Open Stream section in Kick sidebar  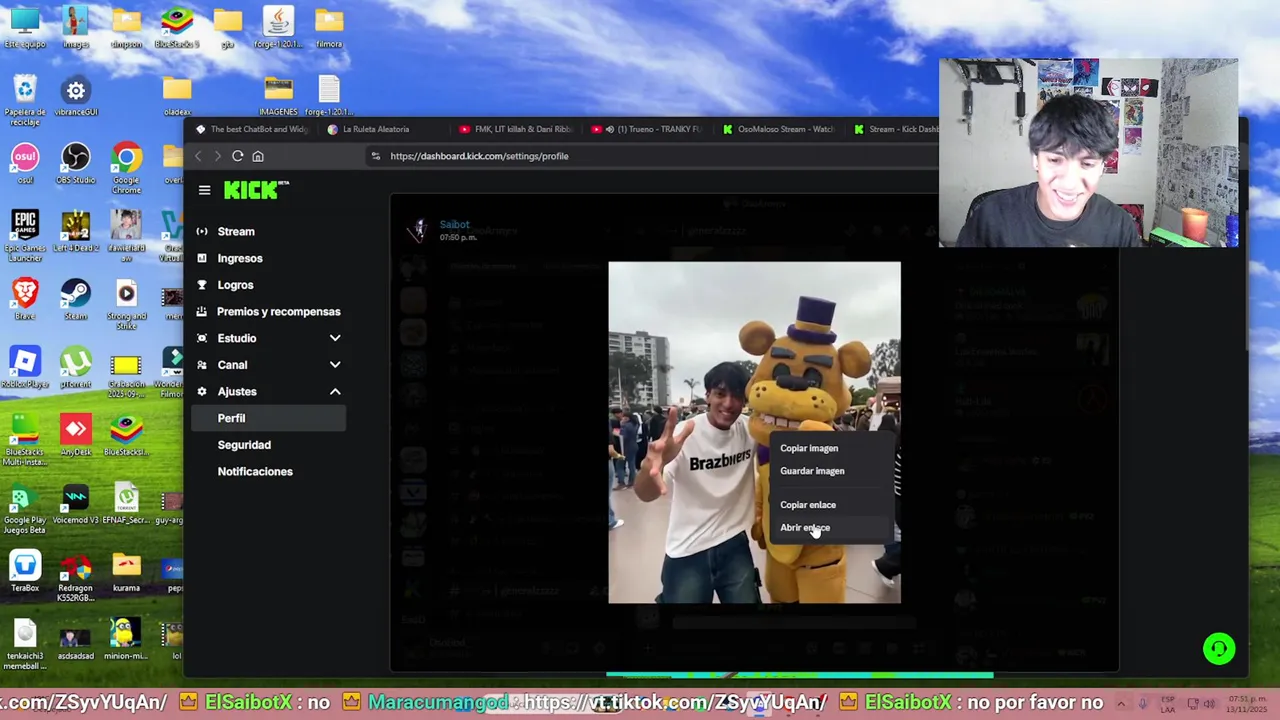point(236,231)
